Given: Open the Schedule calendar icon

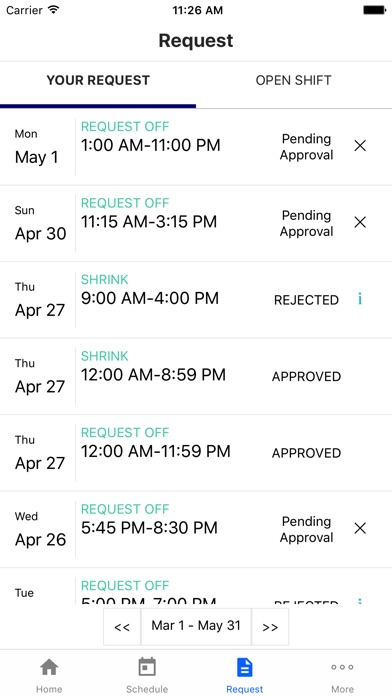Looking at the screenshot, I should tap(147, 667).
